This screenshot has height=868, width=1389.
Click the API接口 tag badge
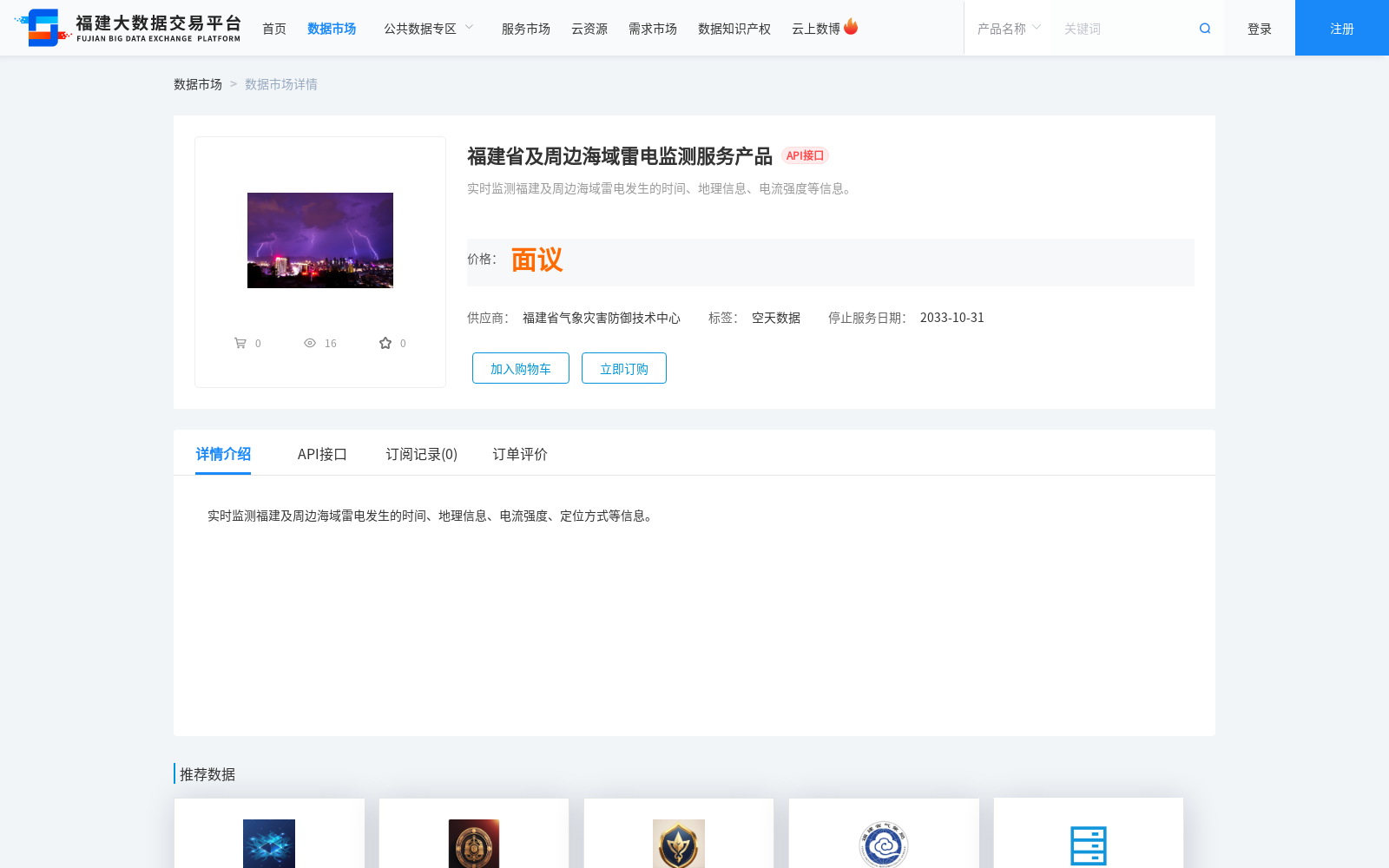coord(805,155)
